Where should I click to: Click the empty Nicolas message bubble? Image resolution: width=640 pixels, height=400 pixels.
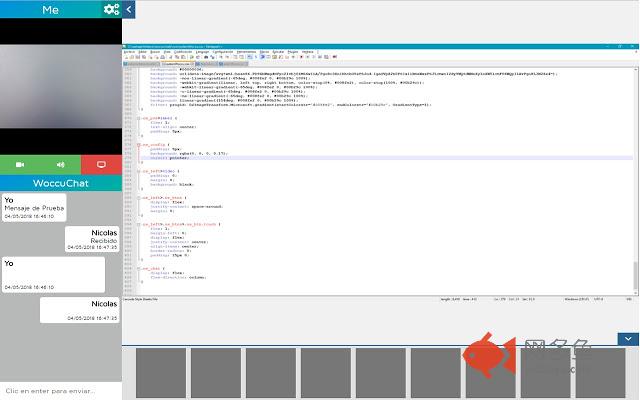80,310
